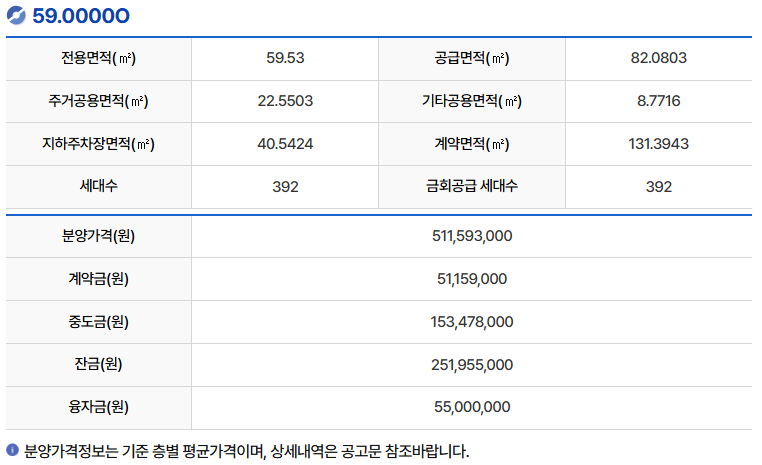This screenshot has width=762, height=465.
Task: Click the 세대수 label cell
Action: tap(98, 187)
